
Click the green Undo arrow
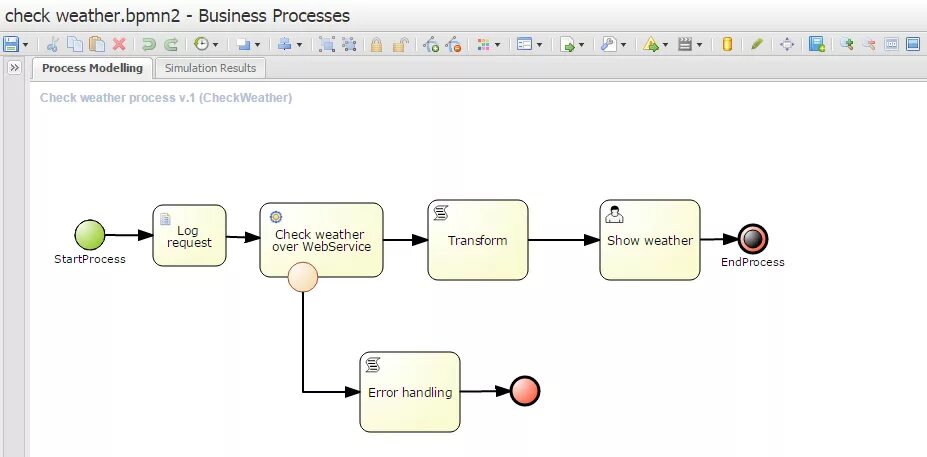(x=148, y=44)
